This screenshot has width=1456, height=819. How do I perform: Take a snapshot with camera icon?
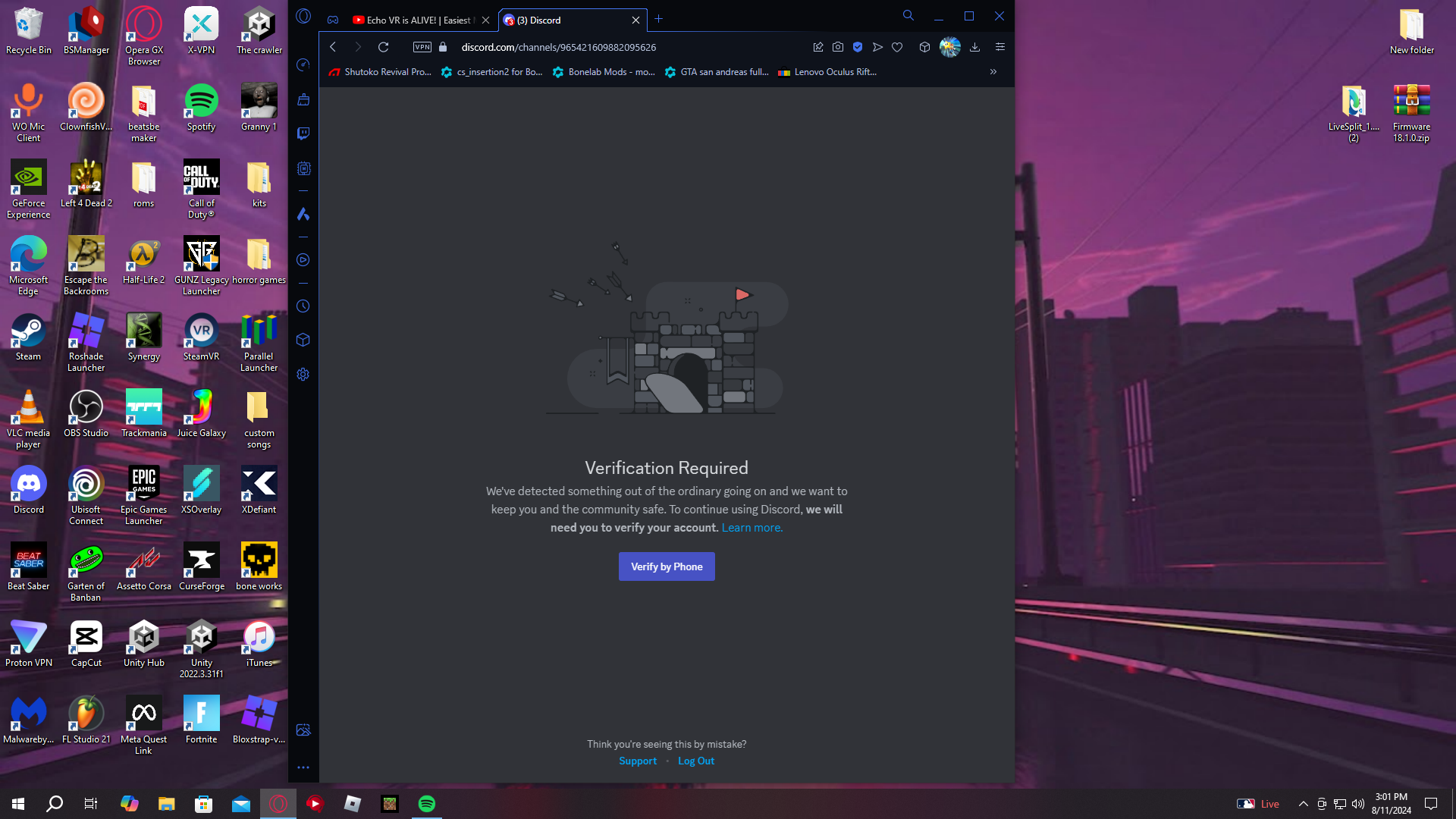click(838, 47)
